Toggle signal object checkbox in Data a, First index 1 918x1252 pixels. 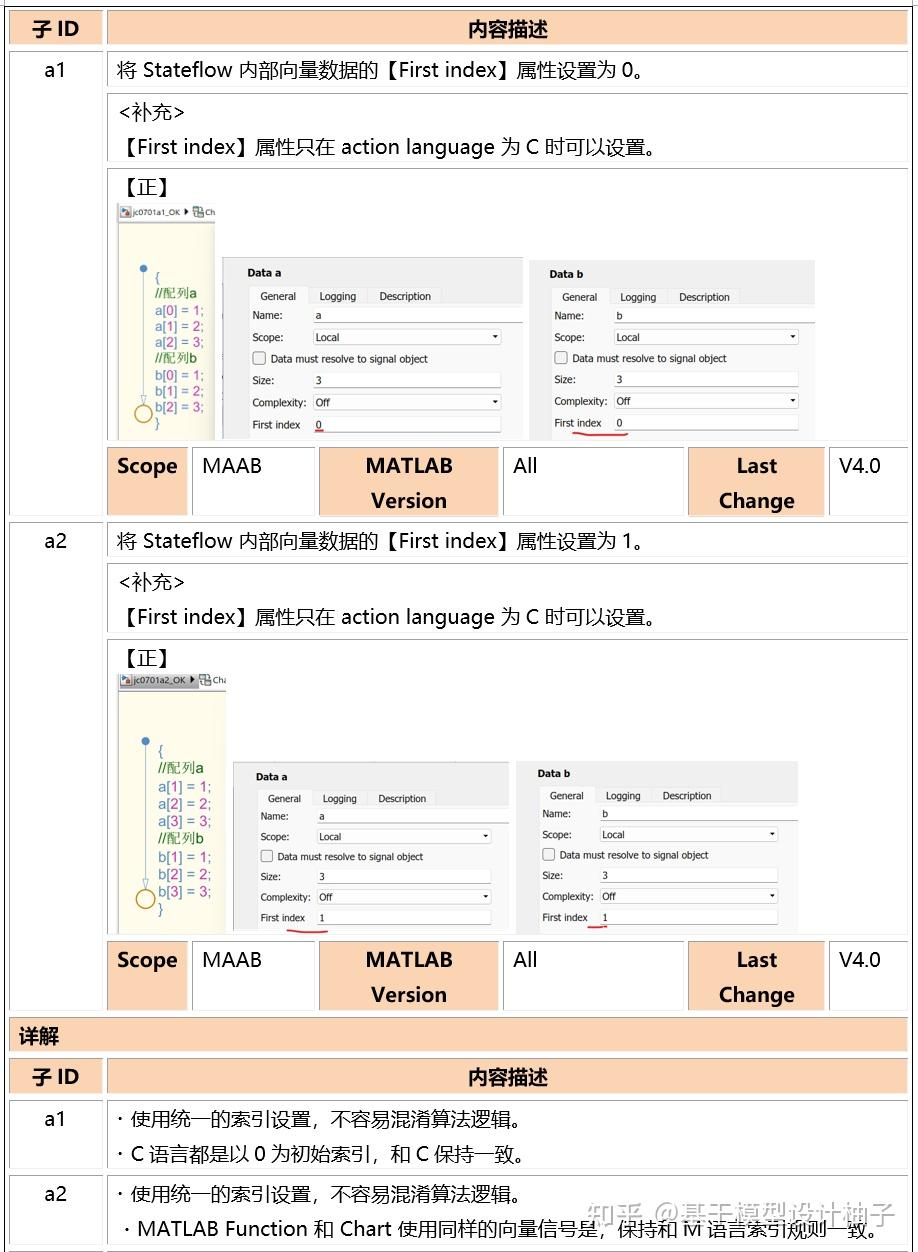(x=267, y=856)
